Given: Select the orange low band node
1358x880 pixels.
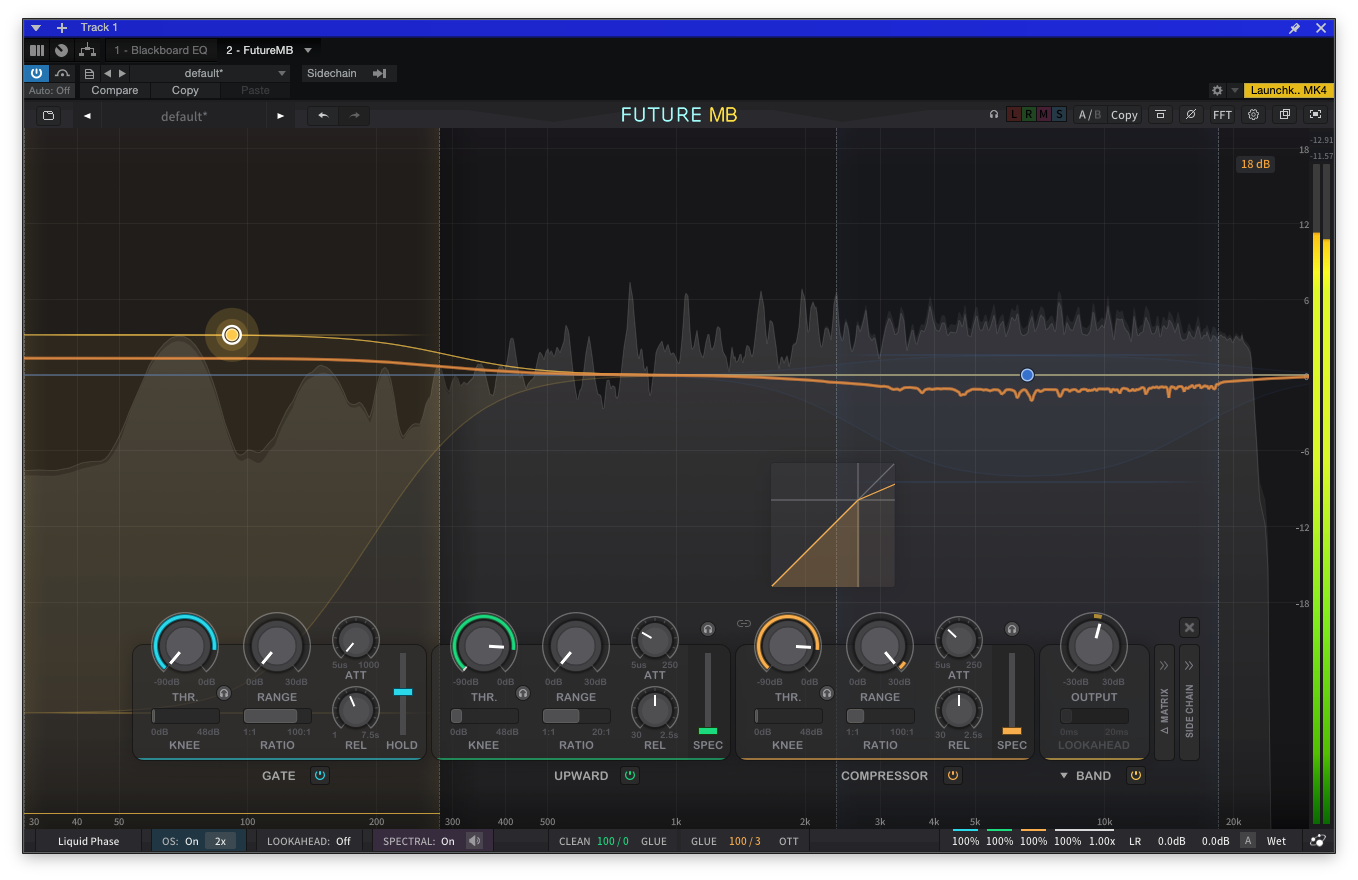Looking at the screenshot, I should pyautogui.click(x=232, y=335).
